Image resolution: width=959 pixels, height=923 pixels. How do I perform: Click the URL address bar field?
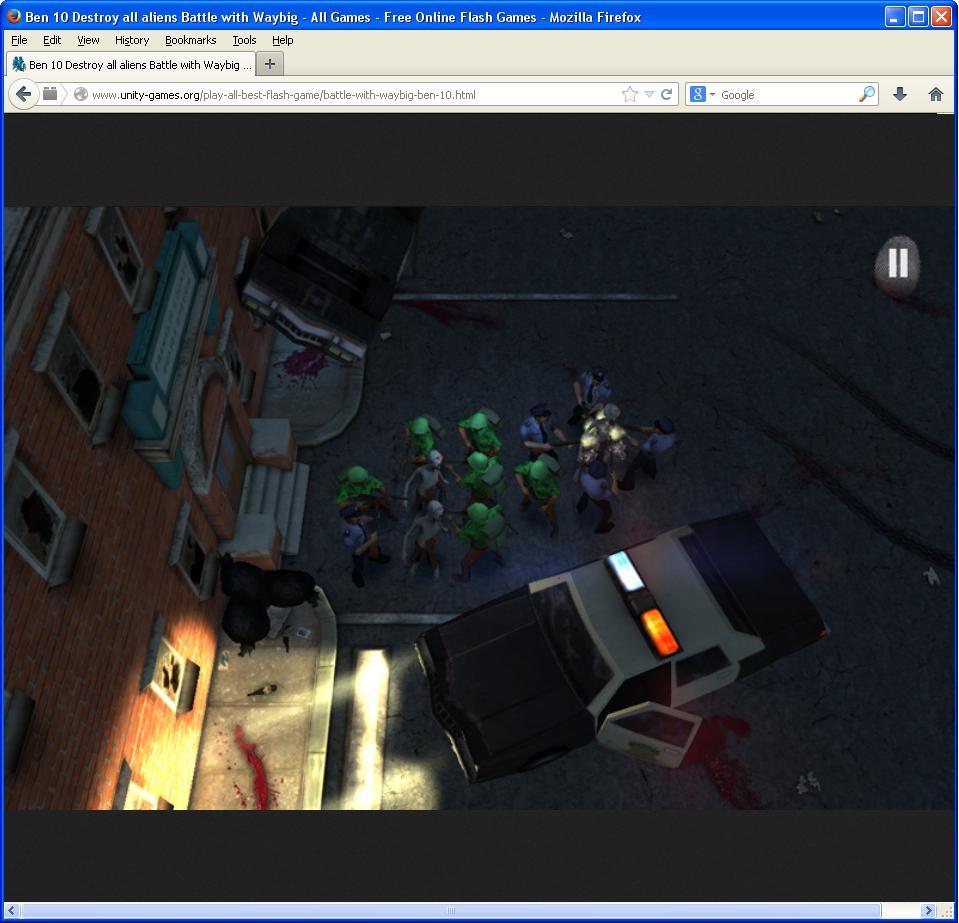[x=350, y=95]
